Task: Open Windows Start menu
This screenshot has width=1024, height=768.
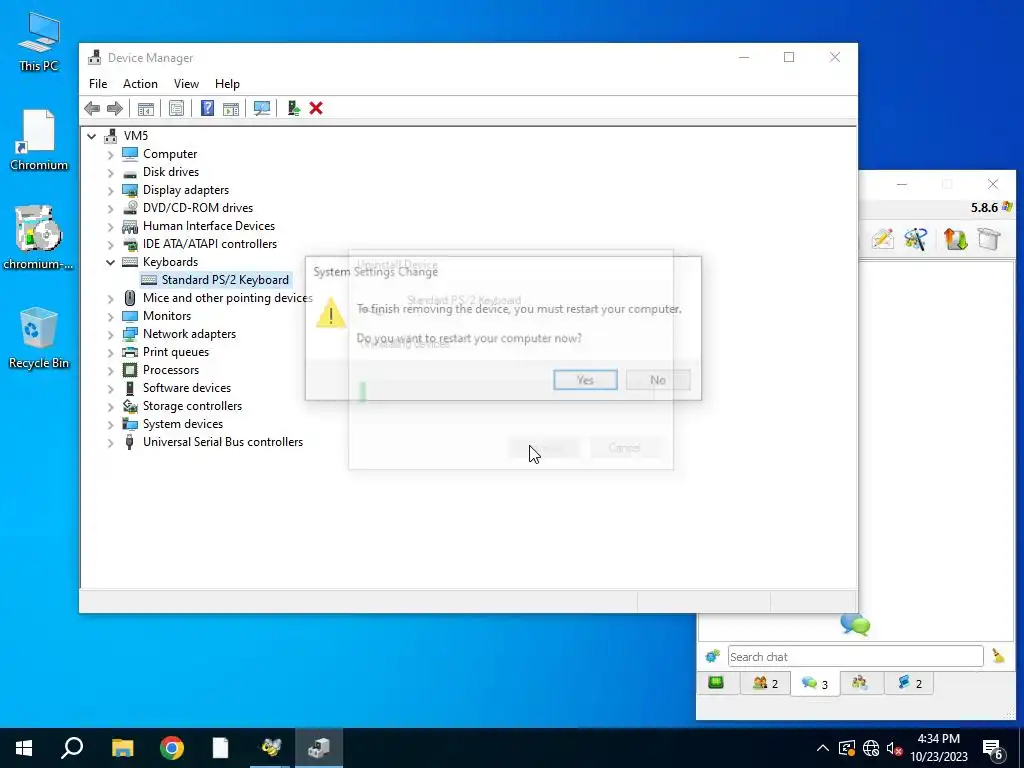Action: 24,748
